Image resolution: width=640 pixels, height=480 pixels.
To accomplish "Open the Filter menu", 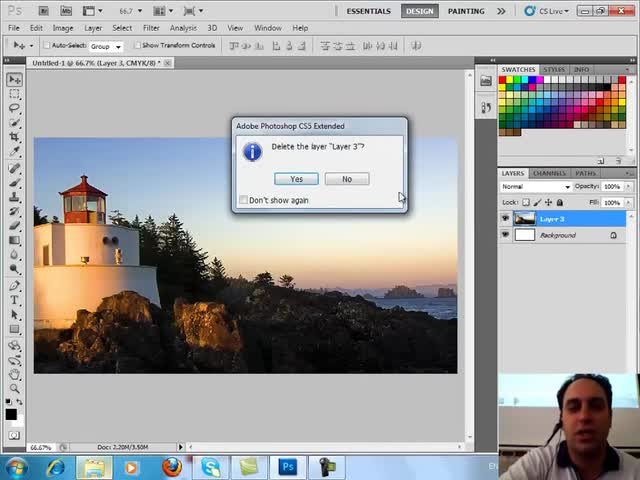I will 151,28.
